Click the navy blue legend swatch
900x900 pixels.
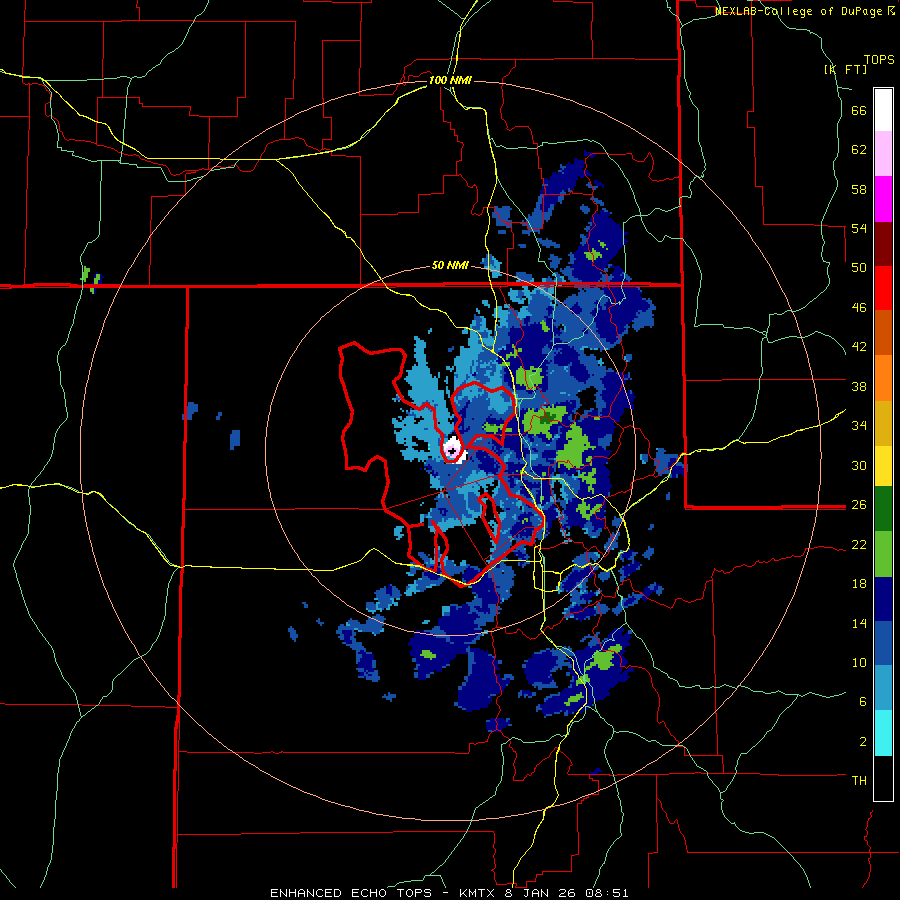coord(883,599)
